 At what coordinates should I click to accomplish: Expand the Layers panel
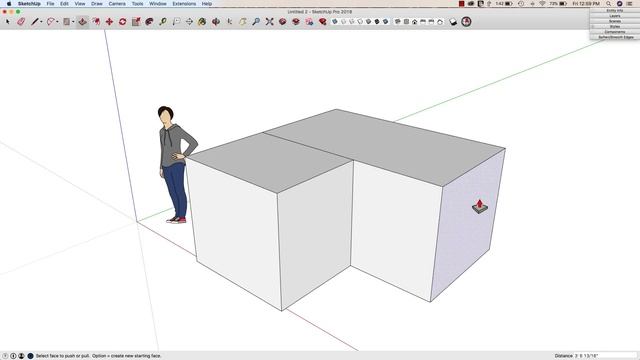(615, 16)
